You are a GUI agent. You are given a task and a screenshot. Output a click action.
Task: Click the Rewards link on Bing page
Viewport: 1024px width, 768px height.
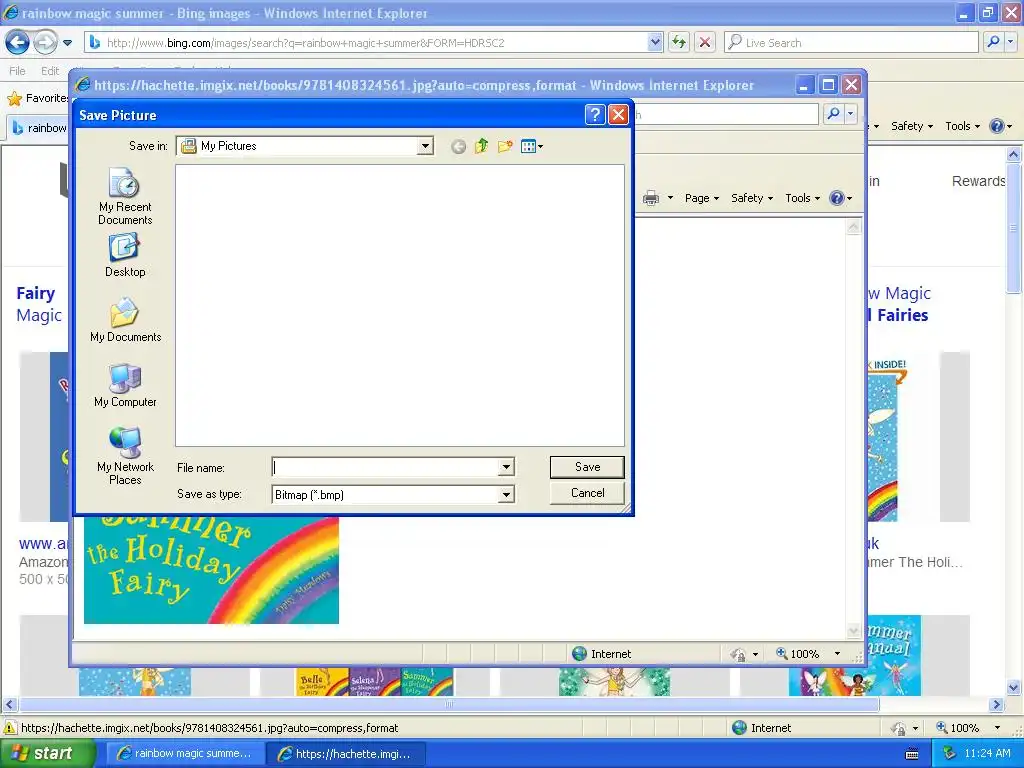click(x=978, y=181)
